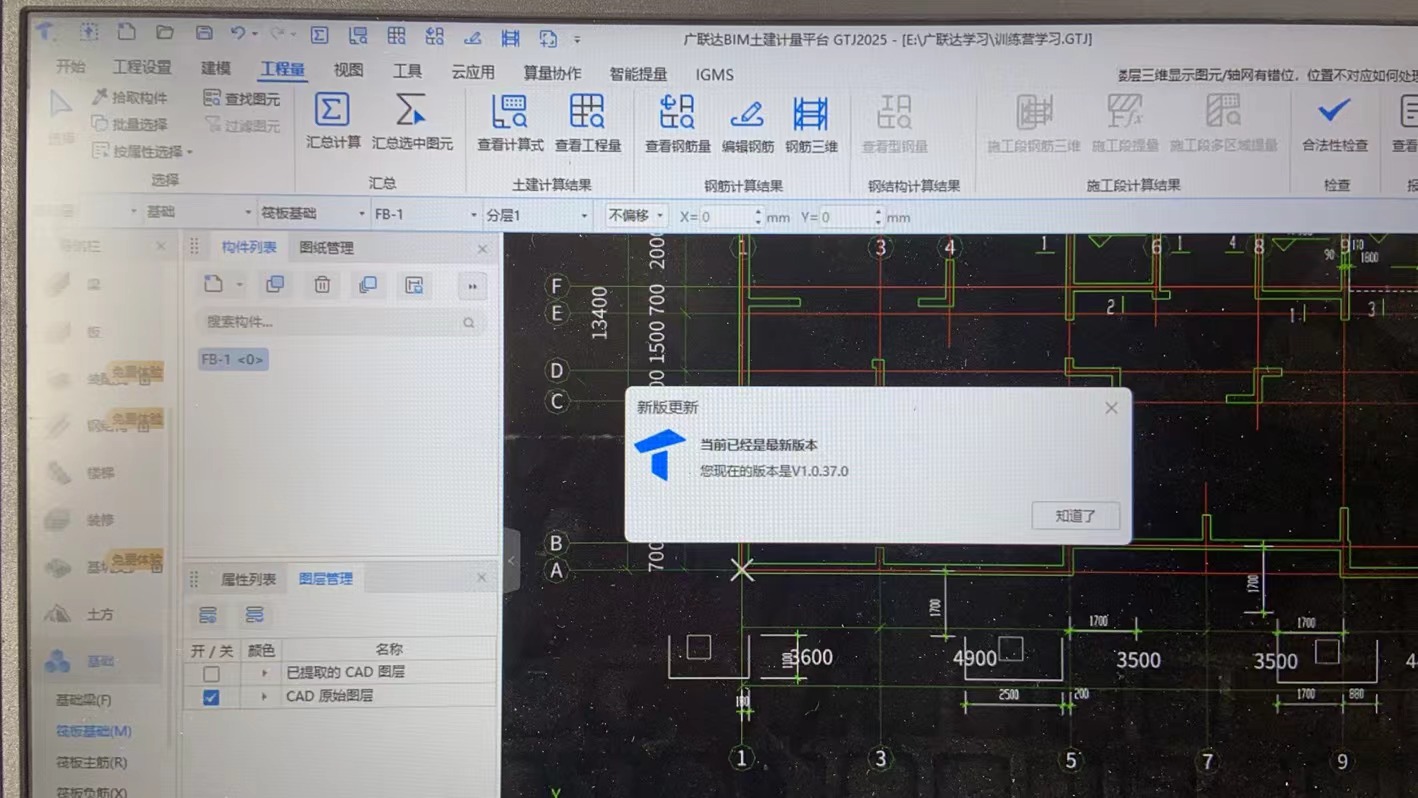The height and width of the screenshot is (798, 1418).
Task: Switch to 智能提量 ribbon tab
Action: [638, 74]
